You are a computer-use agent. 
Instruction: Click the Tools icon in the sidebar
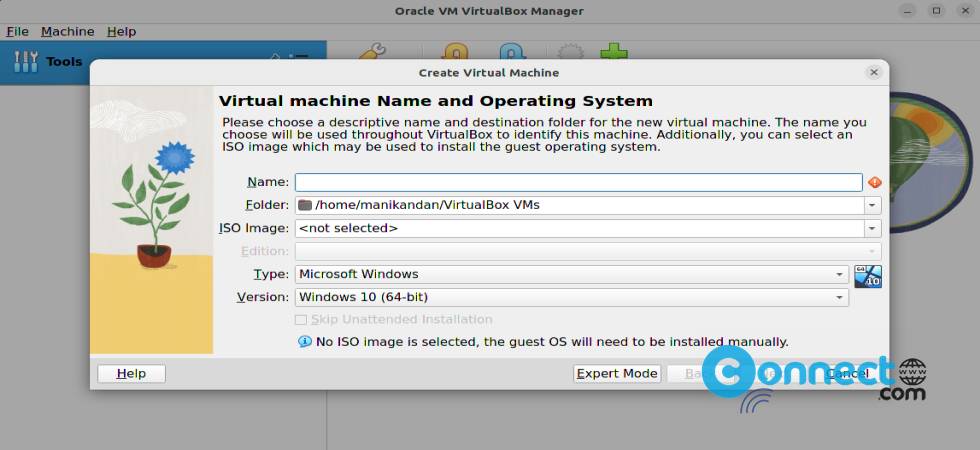pos(25,62)
